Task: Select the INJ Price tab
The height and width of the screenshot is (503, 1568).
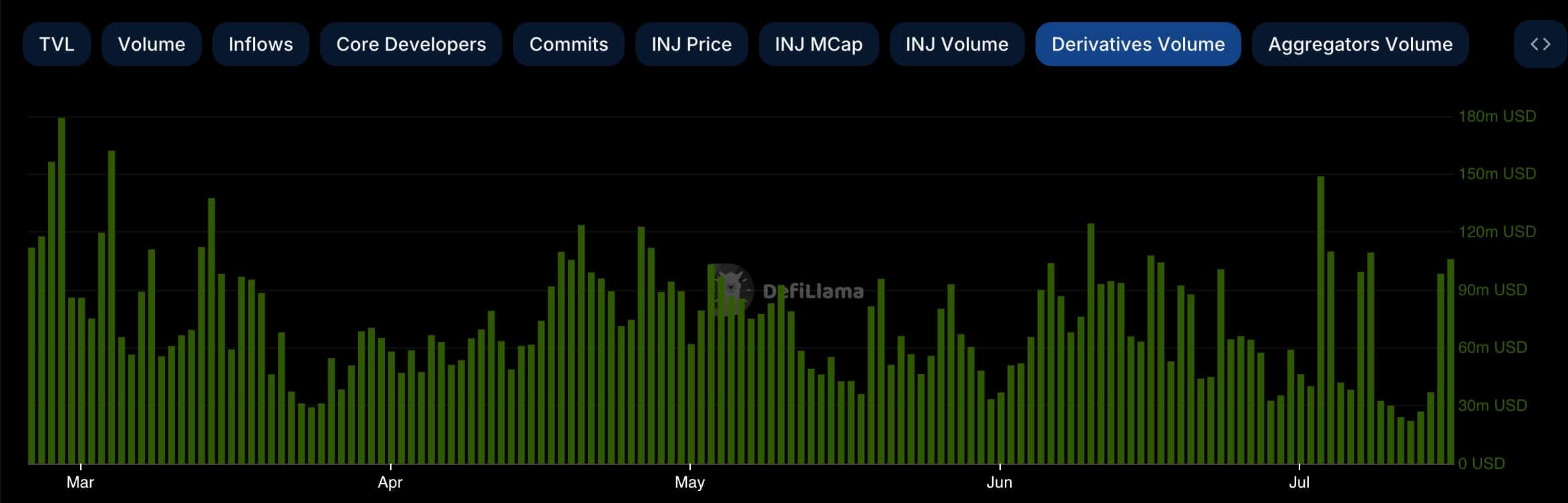Action: coord(691,44)
